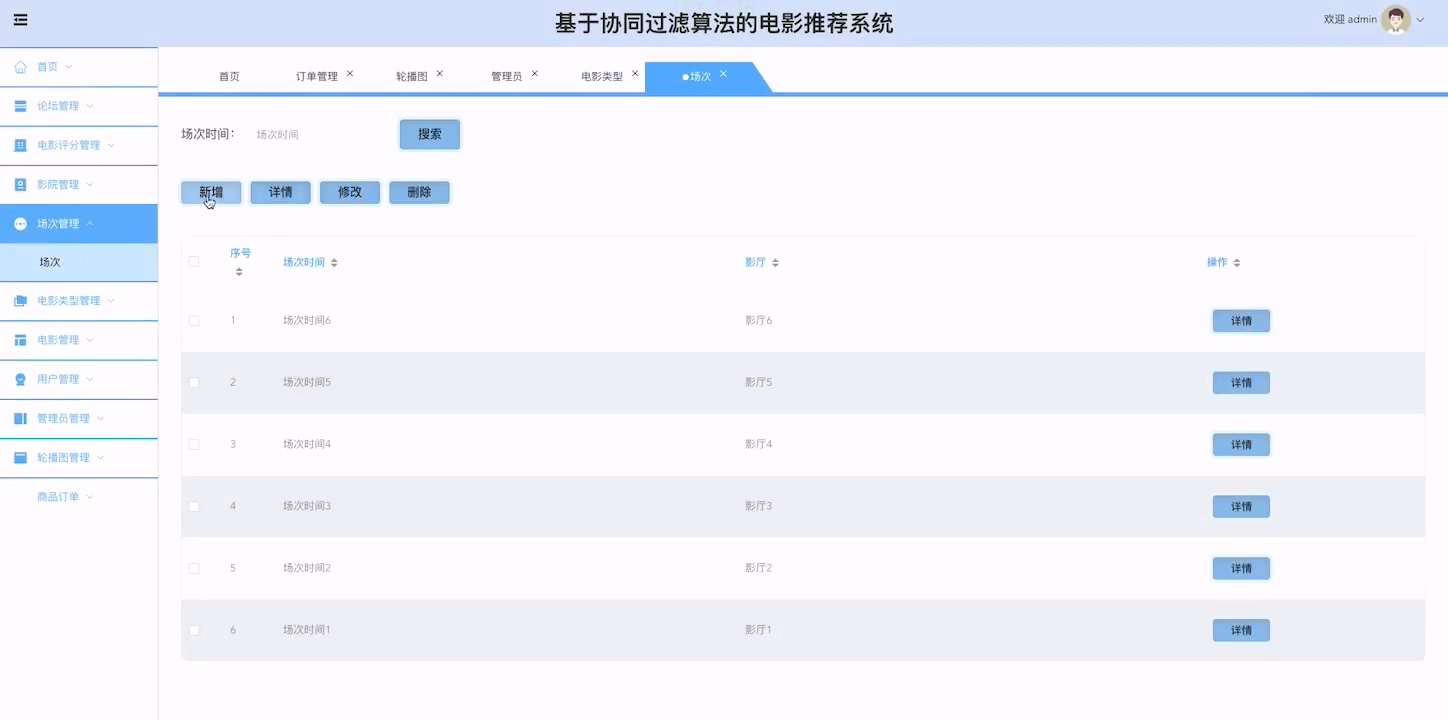The width and height of the screenshot is (1448, 720).
Task: Switch to the 电影类型 tab
Action: pyautogui.click(x=602, y=77)
